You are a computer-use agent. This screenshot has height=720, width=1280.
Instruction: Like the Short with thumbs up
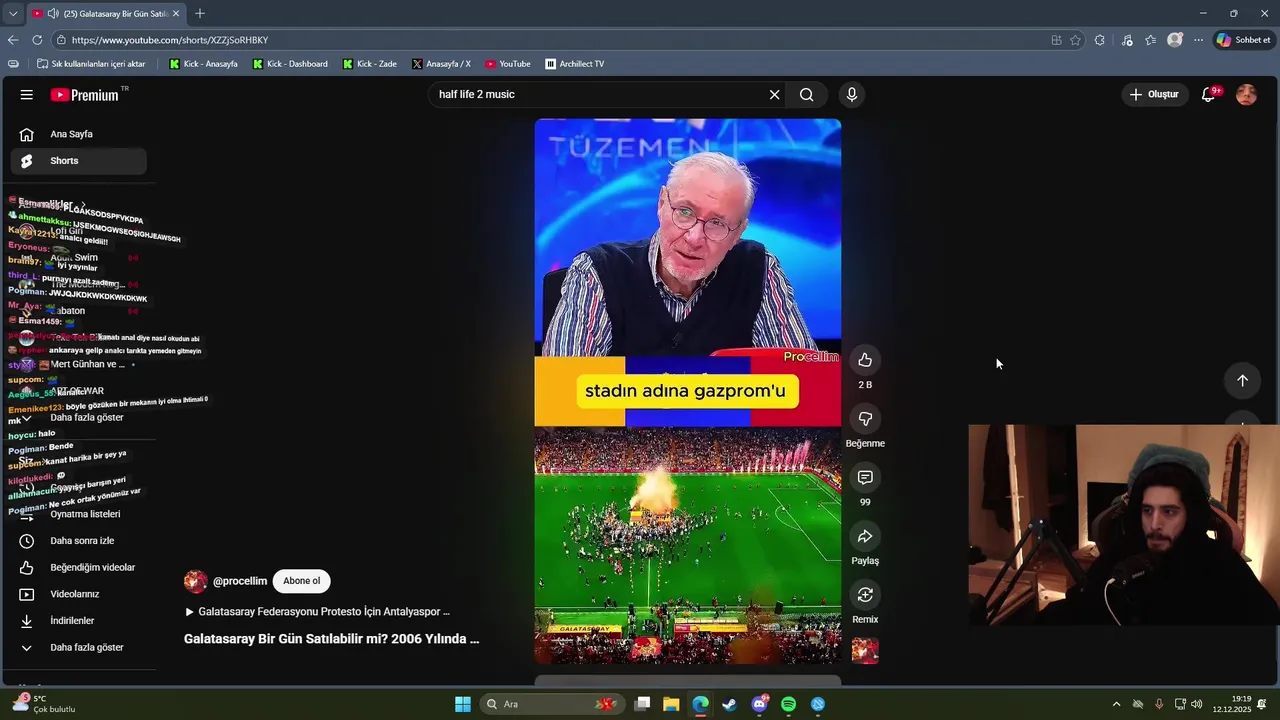coord(865,360)
